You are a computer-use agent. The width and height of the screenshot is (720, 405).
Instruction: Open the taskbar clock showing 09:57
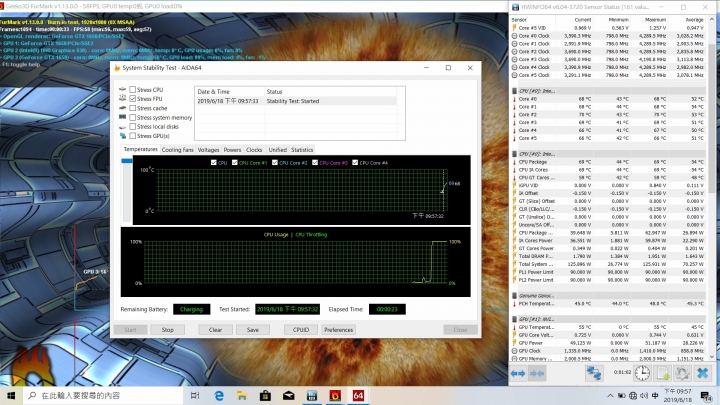677,395
